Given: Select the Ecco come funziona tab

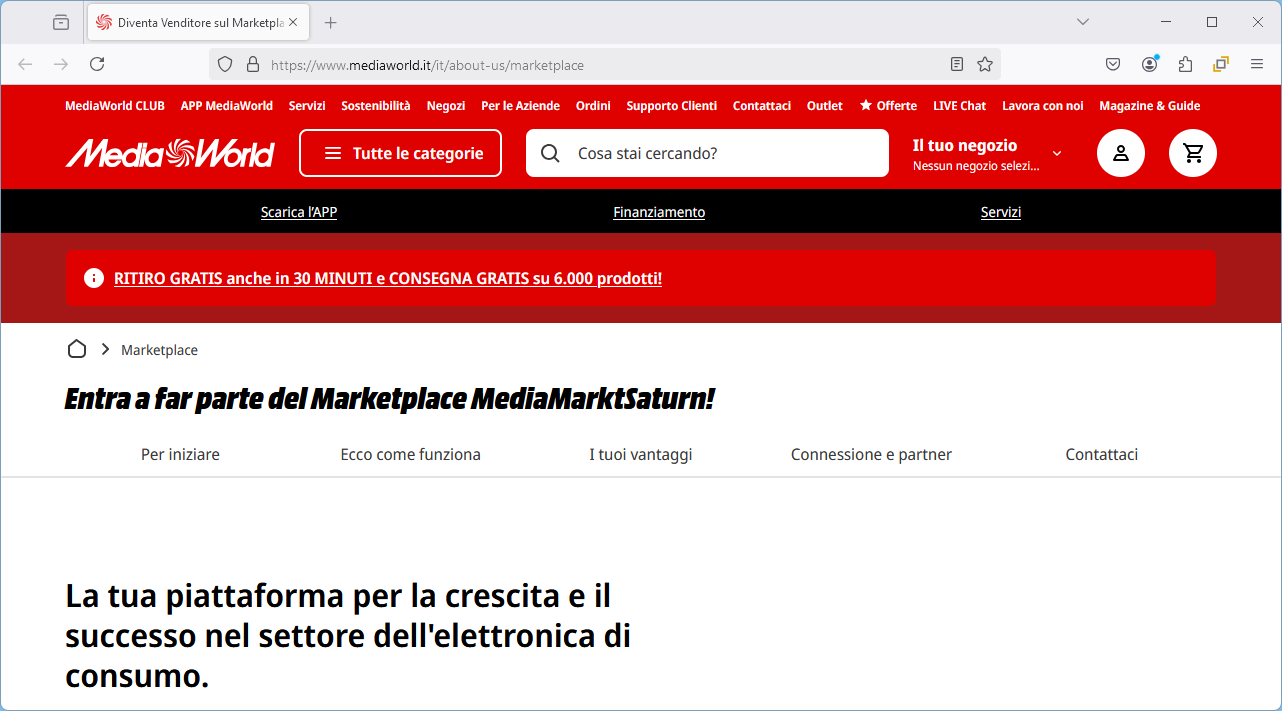Looking at the screenshot, I should pyautogui.click(x=411, y=454).
